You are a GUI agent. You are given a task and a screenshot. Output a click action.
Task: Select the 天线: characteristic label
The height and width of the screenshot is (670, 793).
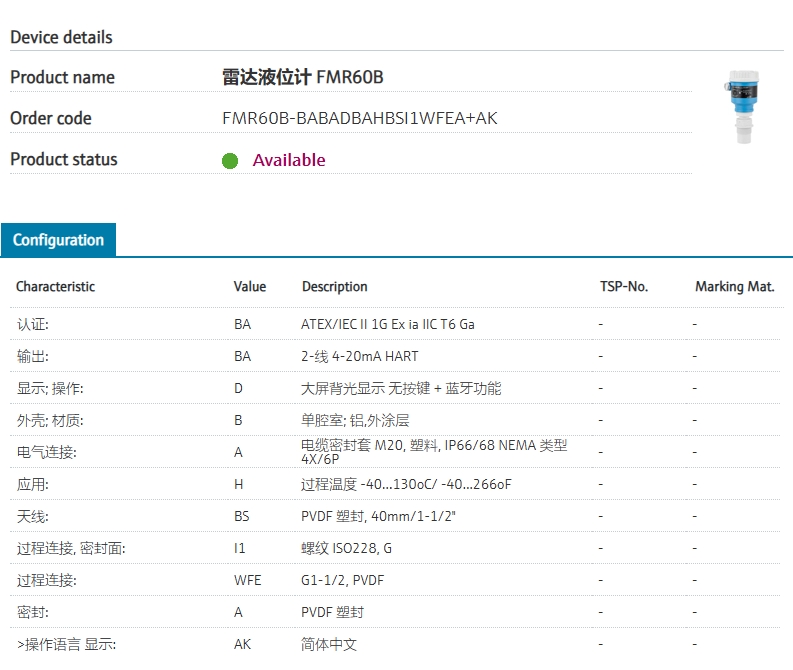pyautogui.click(x=33, y=516)
